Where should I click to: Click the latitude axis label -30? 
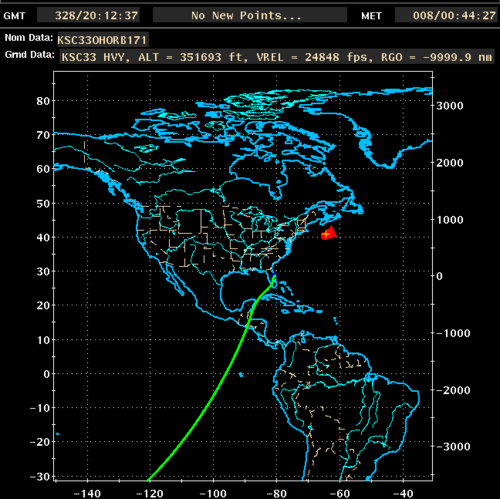click(40, 477)
